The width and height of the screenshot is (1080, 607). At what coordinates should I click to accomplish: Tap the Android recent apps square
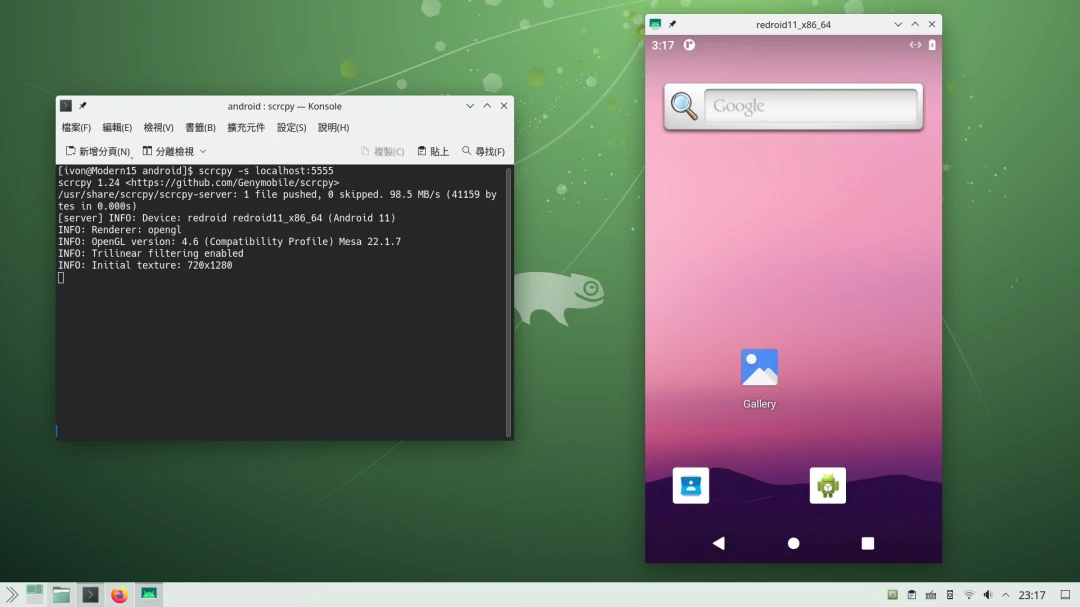868,543
